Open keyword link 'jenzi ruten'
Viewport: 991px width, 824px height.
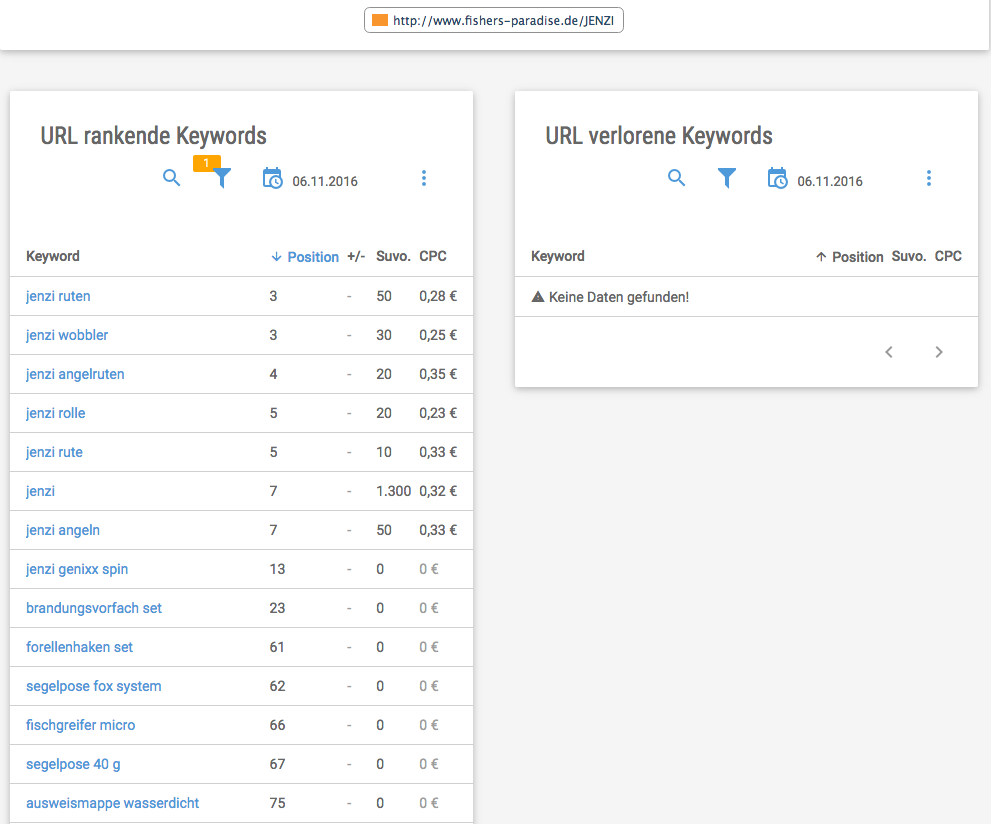point(58,296)
